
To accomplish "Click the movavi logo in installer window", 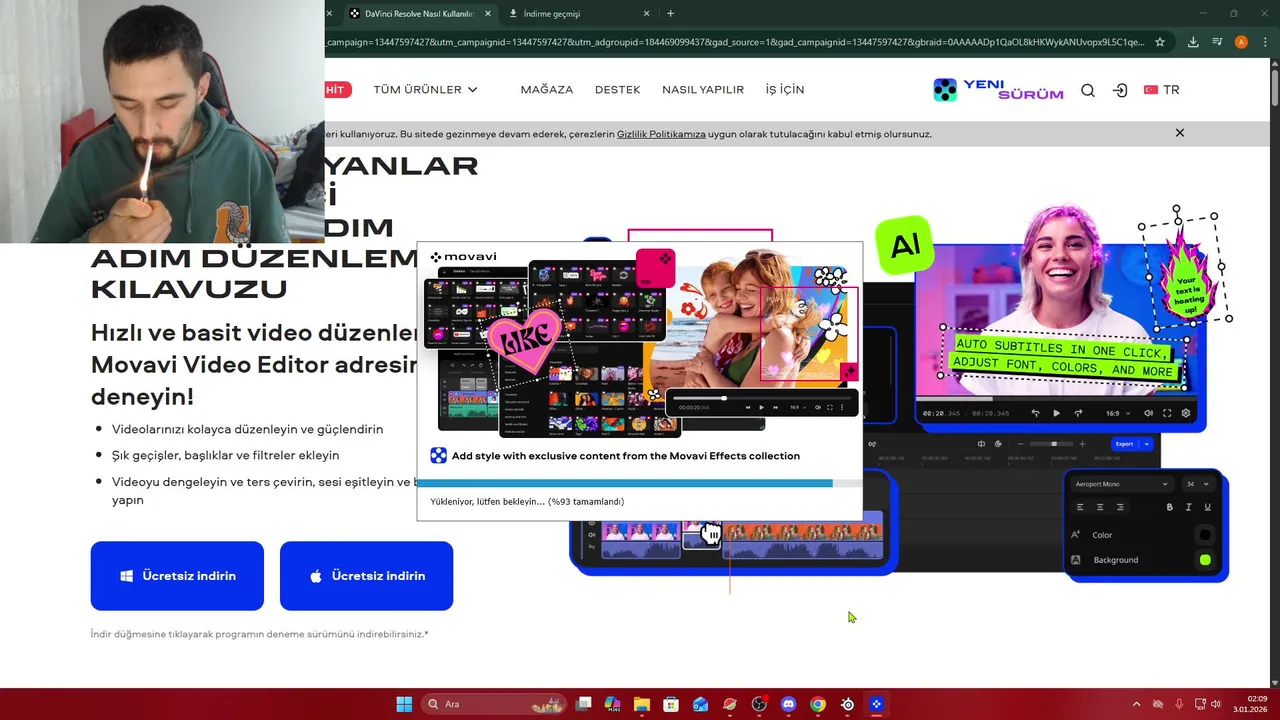I will click(463, 257).
